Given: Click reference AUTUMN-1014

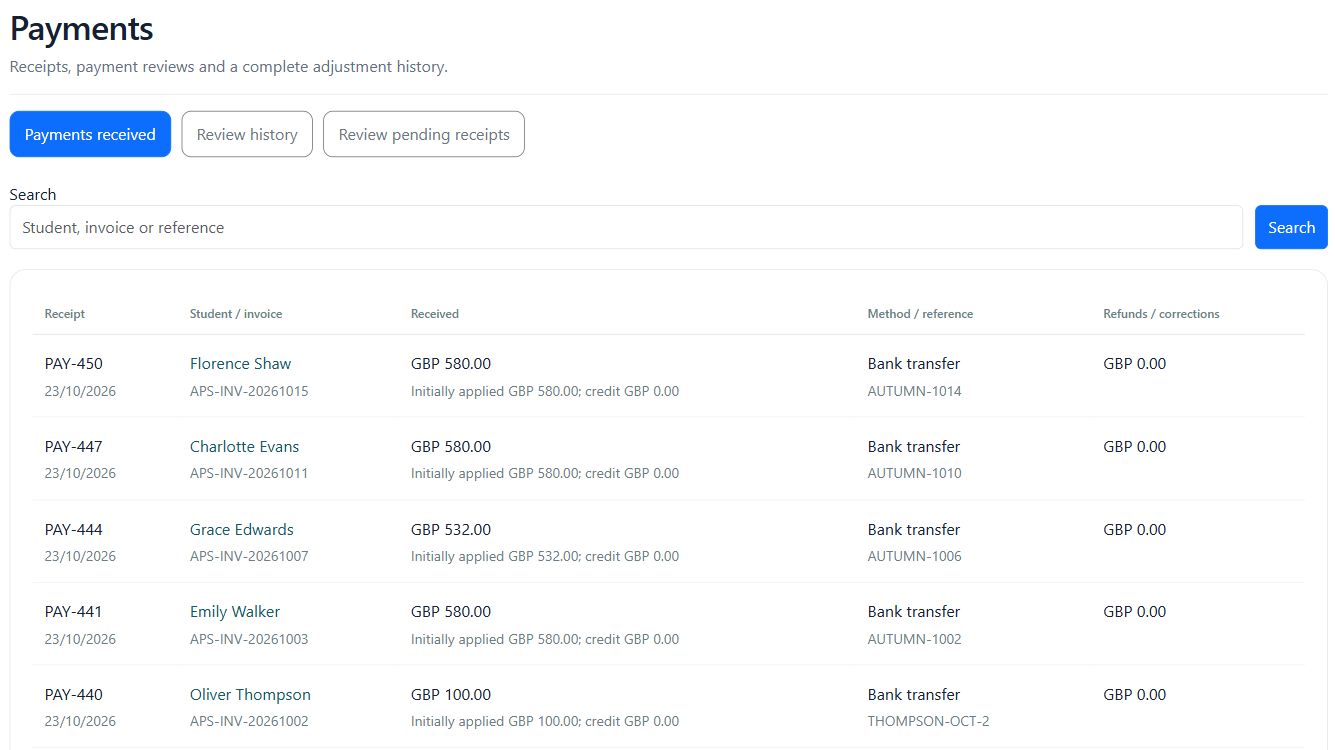Looking at the screenshot, I should [x=915, y=391].
